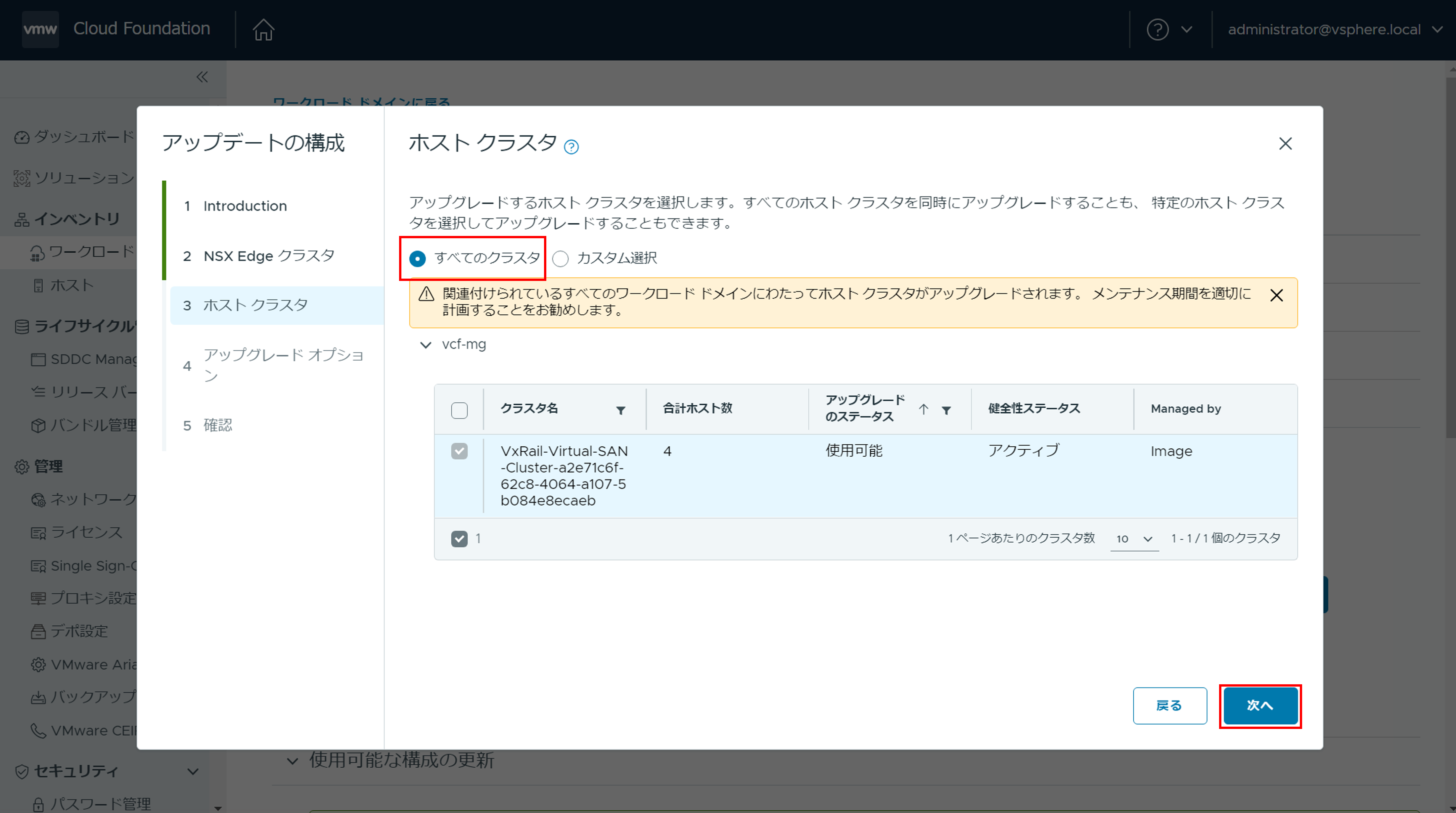Open Bundle Management sidebar item
Image resolution: width=1456 pixels, height=813 pixels.
84,425
